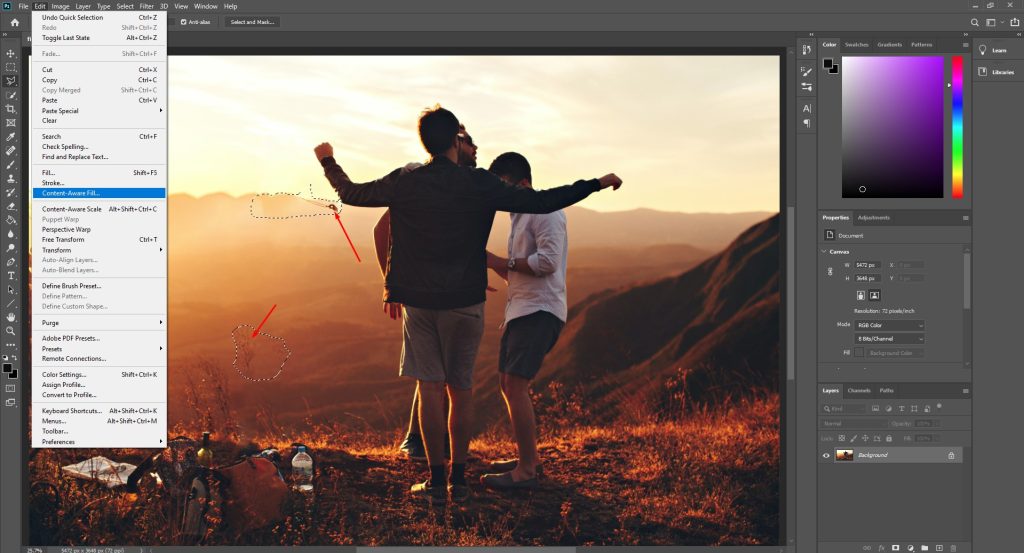This screenshot has width=1024, height=553.
Task: Select the Horizontal Type tool
Action: [x=11, y=275]
